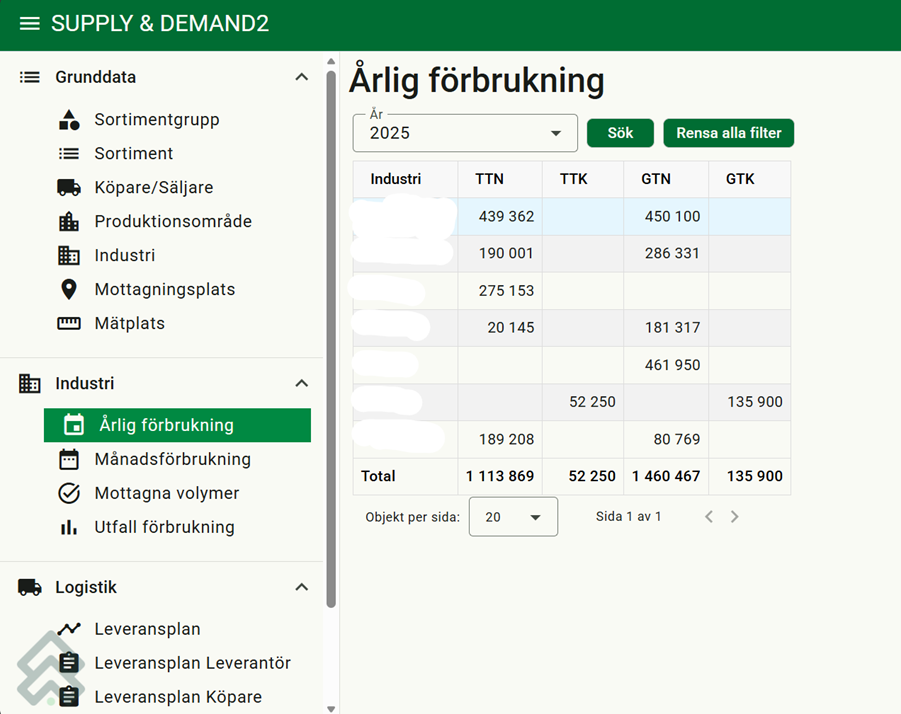
Task: Click the Leveransplan trend line icon
Action: click(x=69, y=630)
